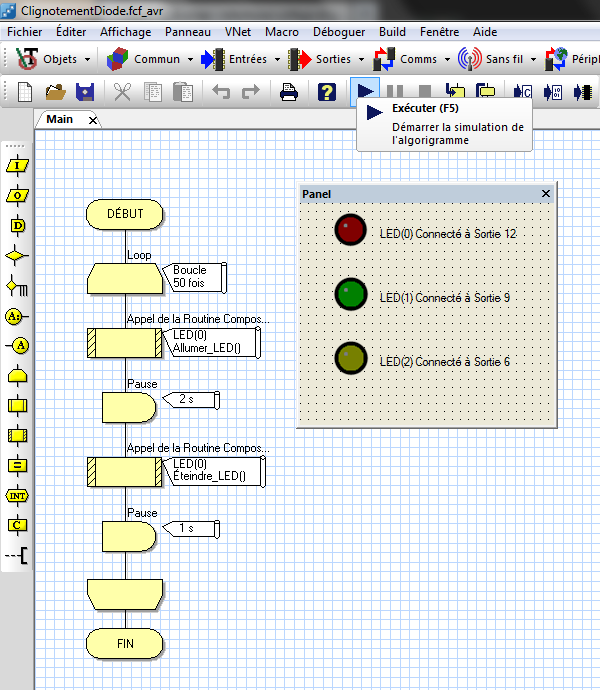Image resolution: width=600 pixels, height=690 pixels.
Task: Open the help question mark icon
Action: [x=327, y=92]
